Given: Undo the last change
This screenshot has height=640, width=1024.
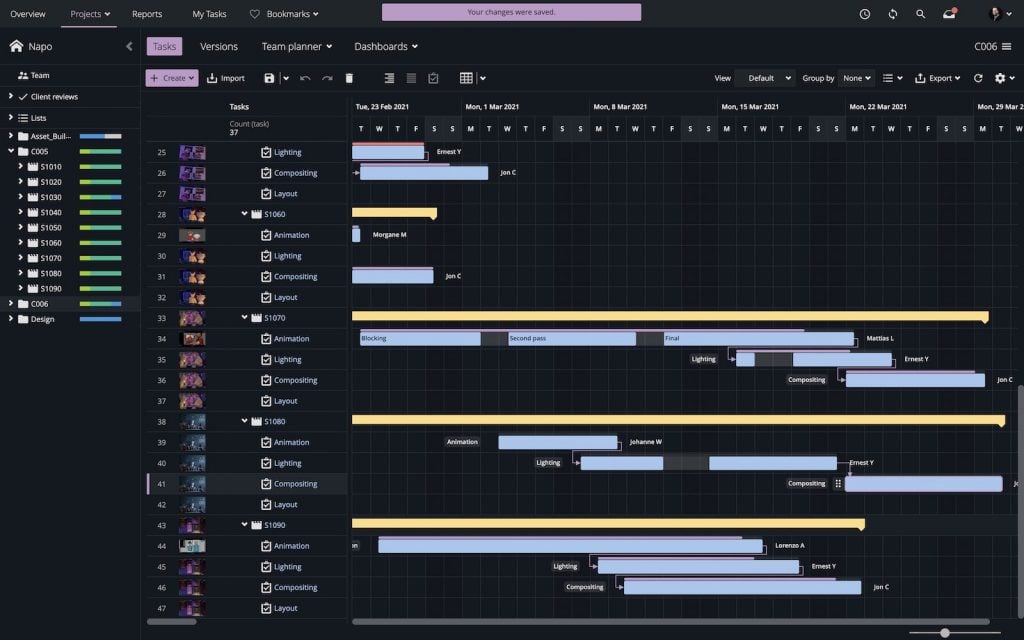Looking at the screenshot, I should click(305, 78).
